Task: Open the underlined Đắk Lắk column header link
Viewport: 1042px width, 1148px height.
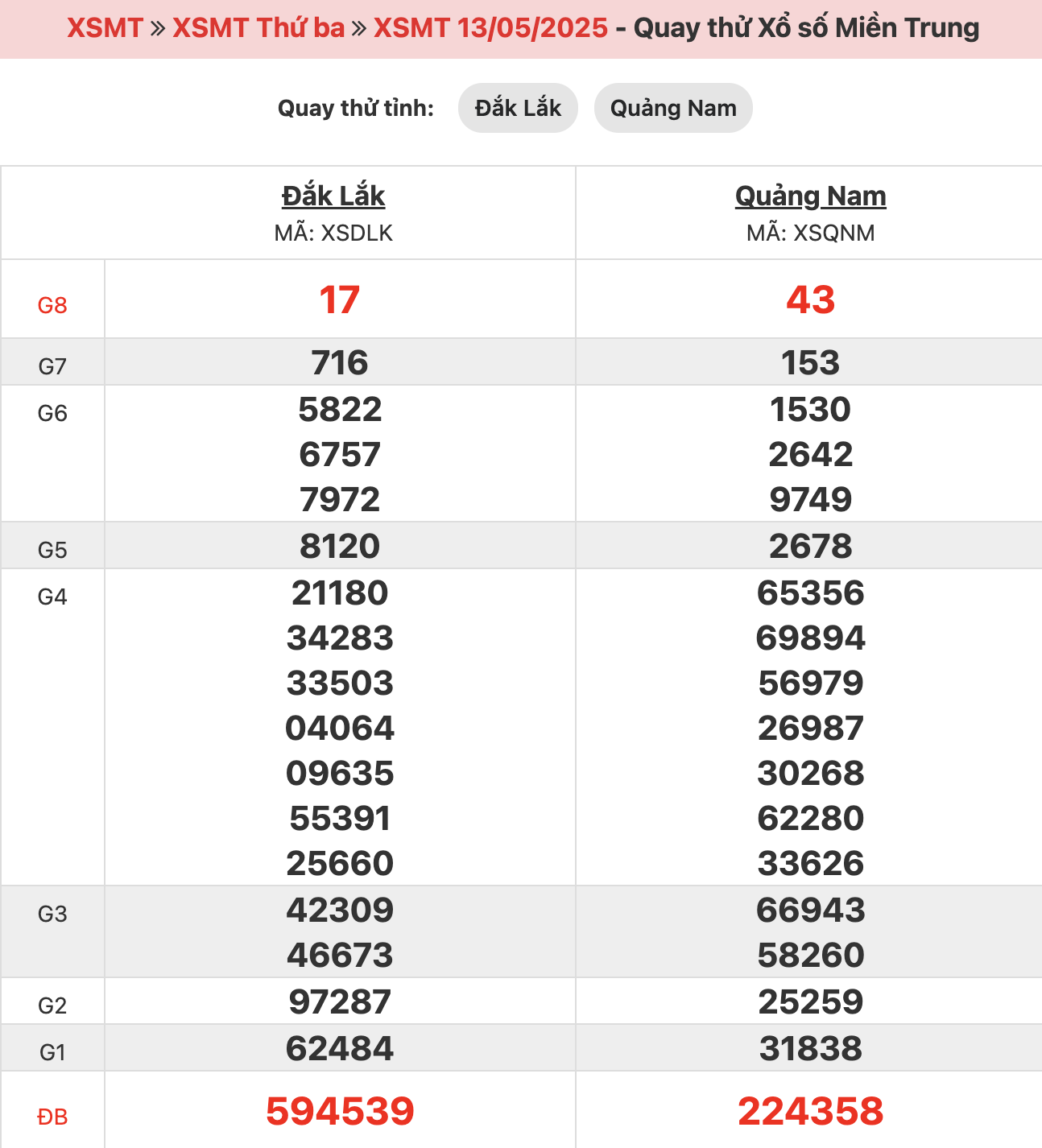Action: click(x=333, y=196)
